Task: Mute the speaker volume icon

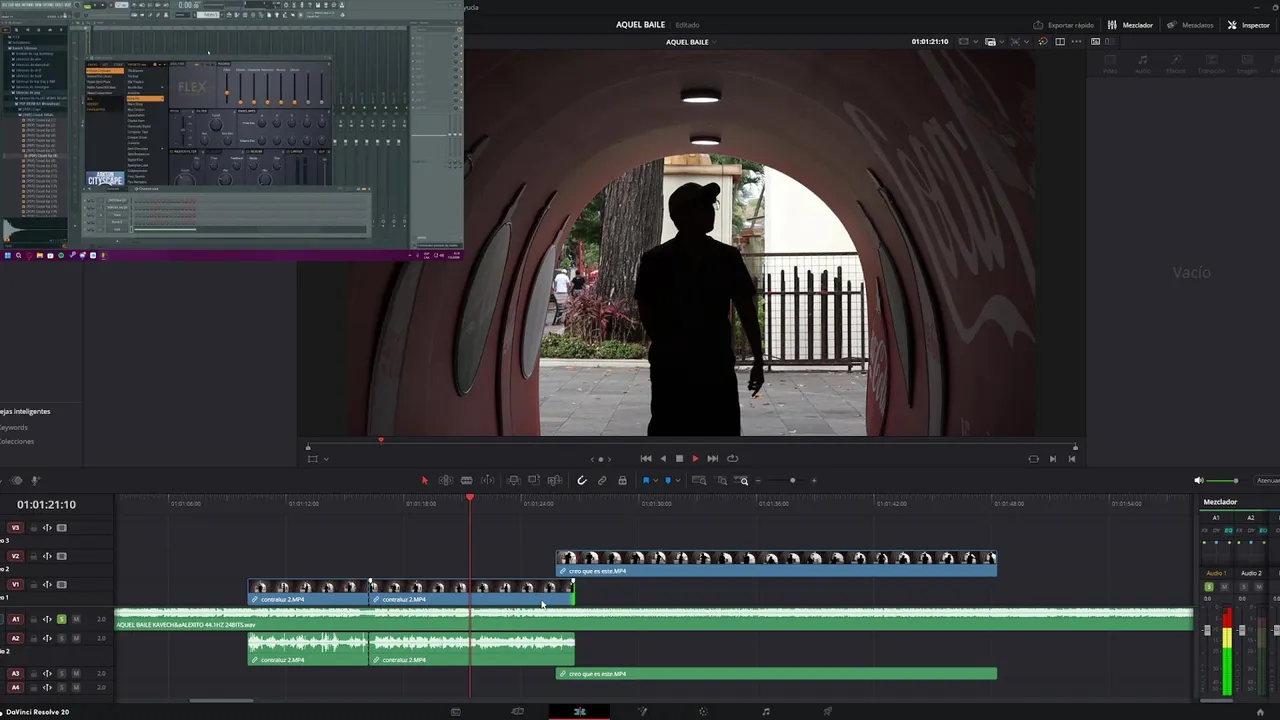Action: [x=1199, y=481]
